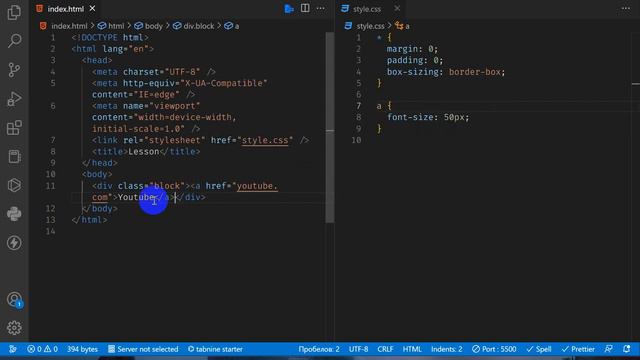Click line number 7 in the style.css gutter
640x360 pixels.
click(358, 106)
